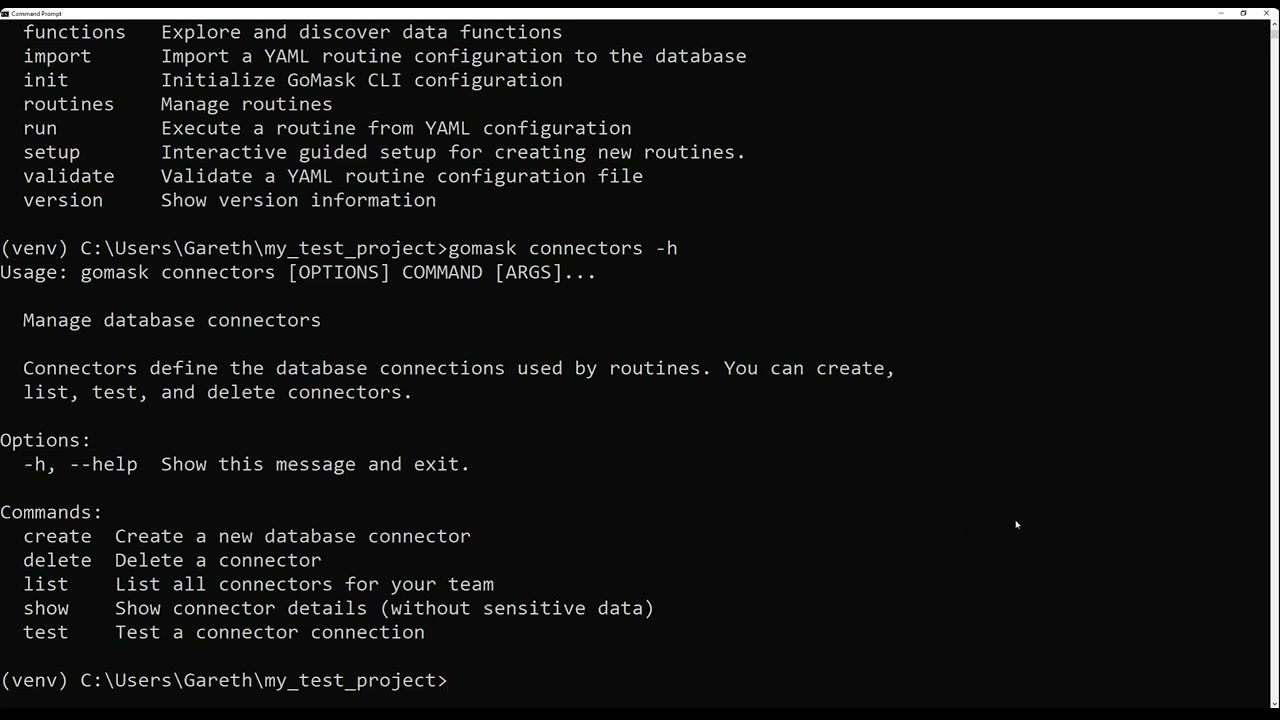Click the Command Prompt title bar text
1280x720 pixels.
pos(36,14)
